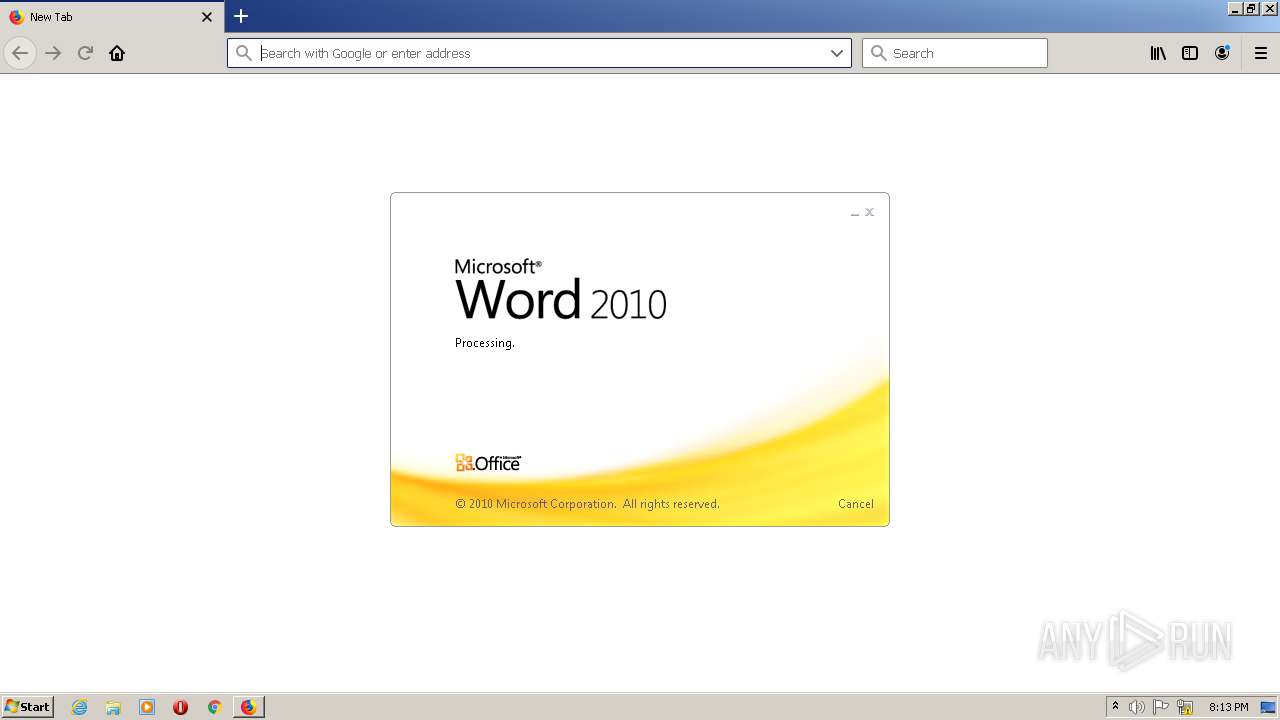This screenshot has width=1280, height=720.
Task: Reload the current page
Action: point(85,53)
